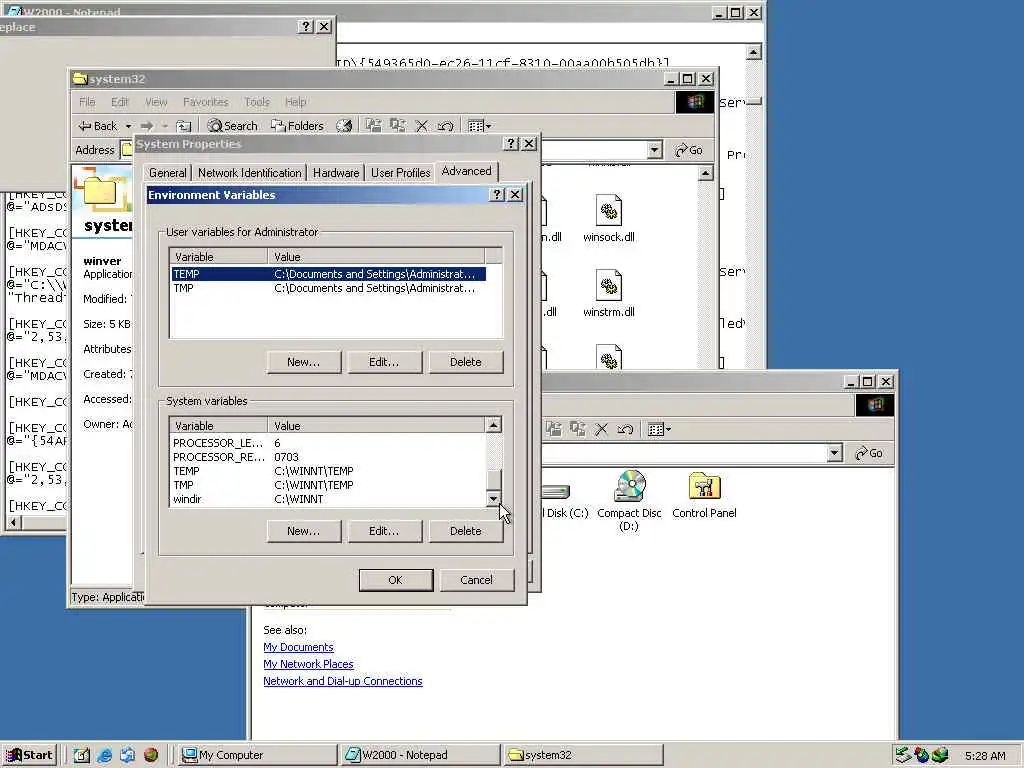The width and height of the screenshot is (1024, 768).
Task: Click Move To icon in My Computer toolbar
Action: coord(554,429)
